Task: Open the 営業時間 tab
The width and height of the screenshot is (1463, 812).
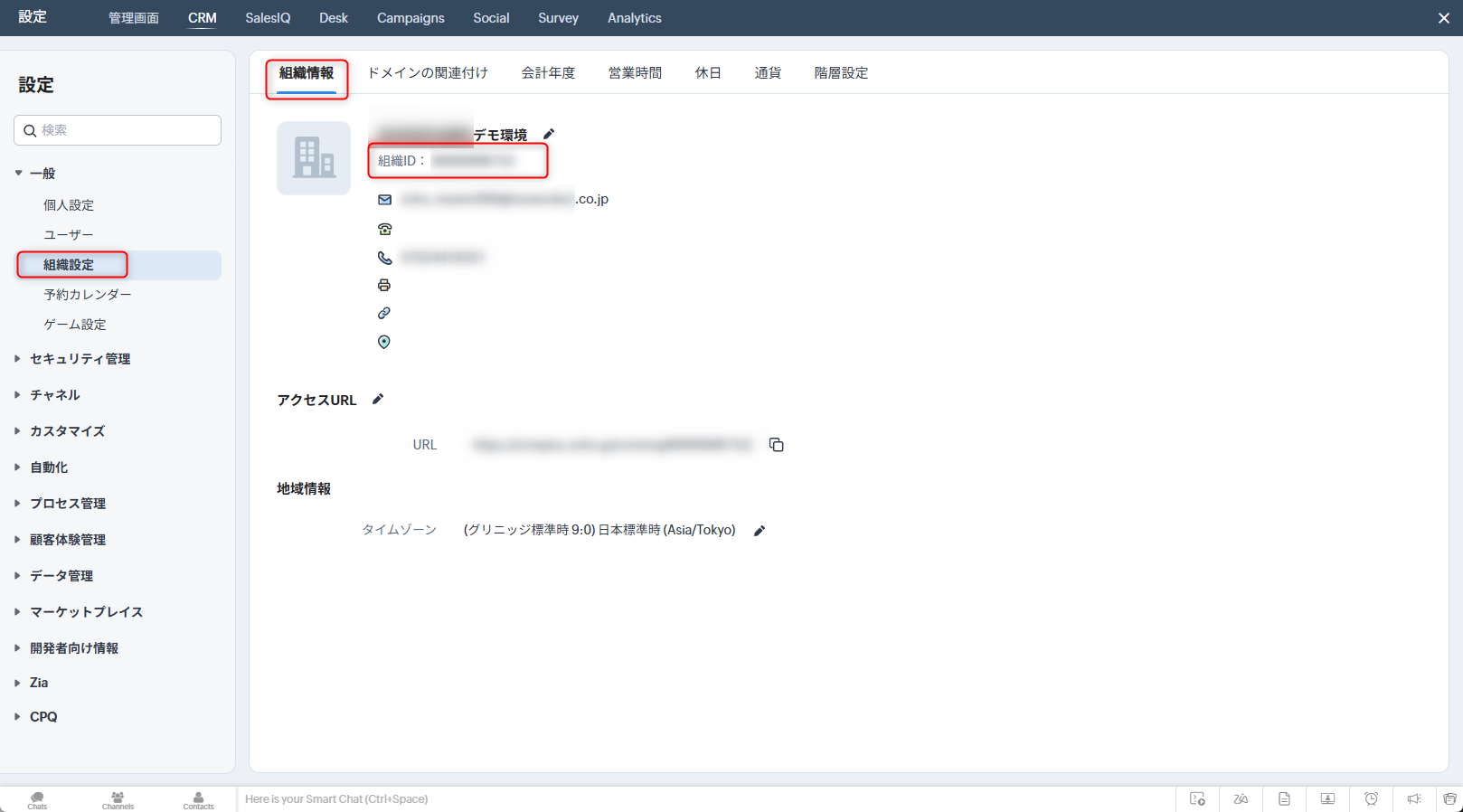Action: tap(635, 73)
